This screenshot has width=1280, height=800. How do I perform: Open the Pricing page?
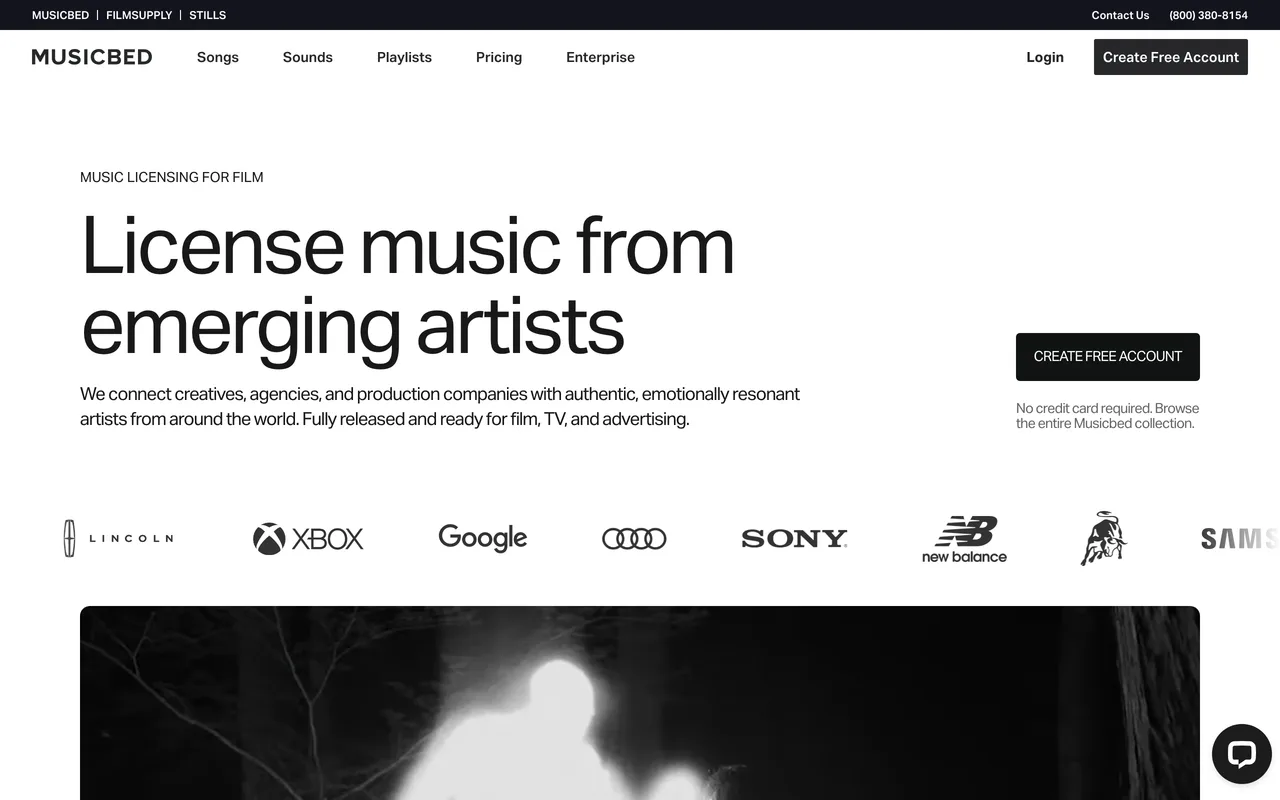click(499, 57)
